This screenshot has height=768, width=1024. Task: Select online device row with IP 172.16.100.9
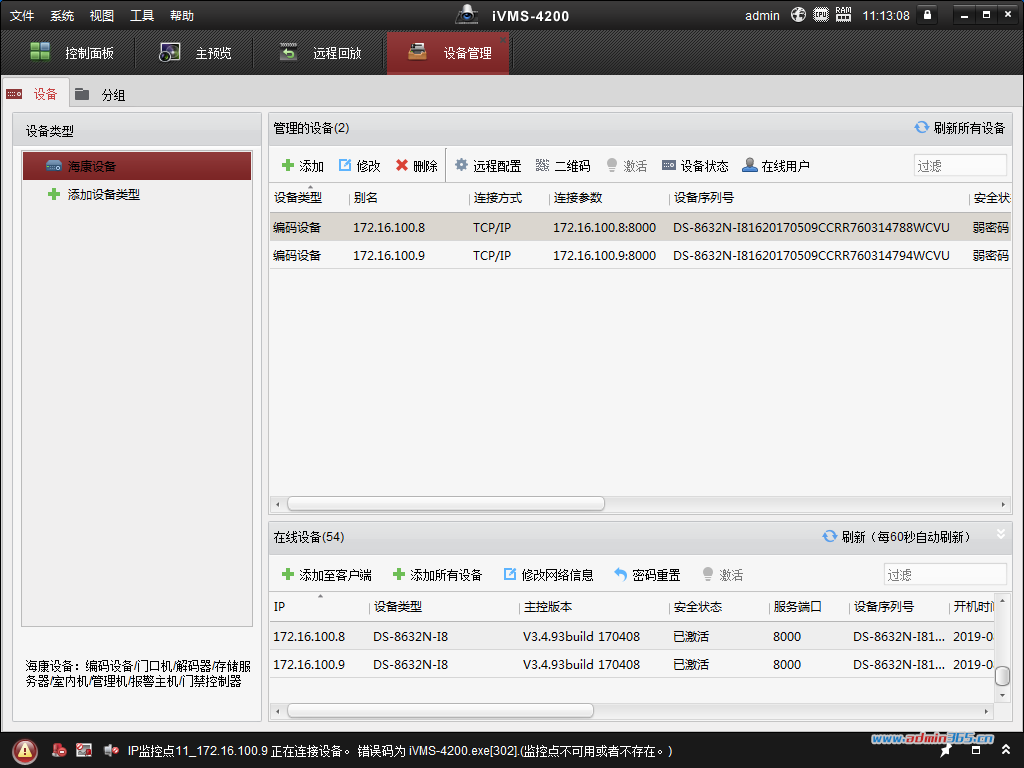point(632,664)
